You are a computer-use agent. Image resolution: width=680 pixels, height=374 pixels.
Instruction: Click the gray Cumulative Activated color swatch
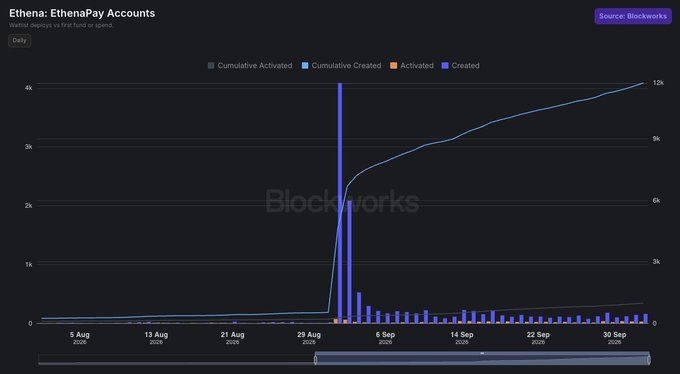click(x=211, y=66)
